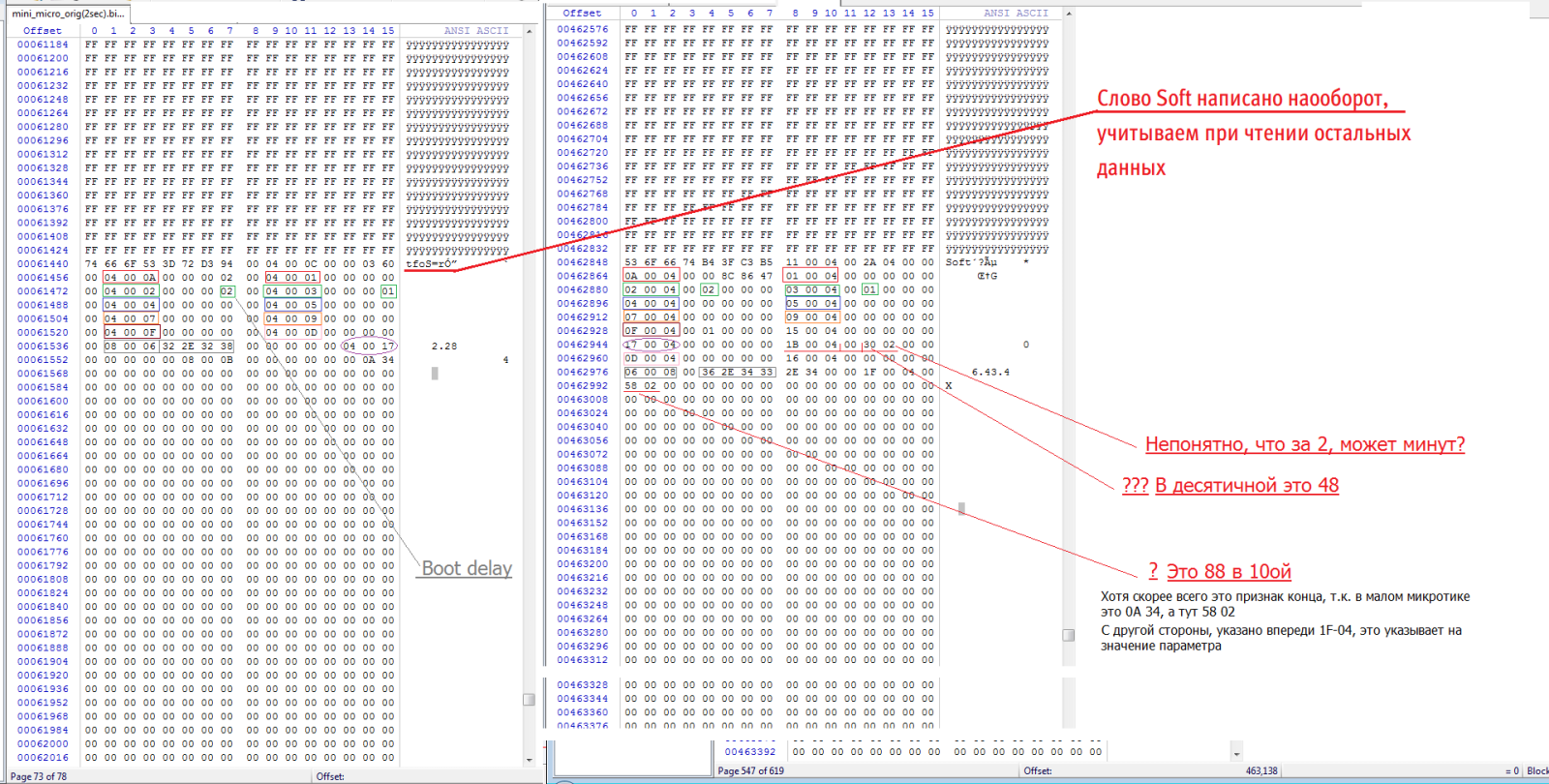1549x784 pixels.
Task: Click the left pane scrollbar thumb
Action: pos(530,699)
